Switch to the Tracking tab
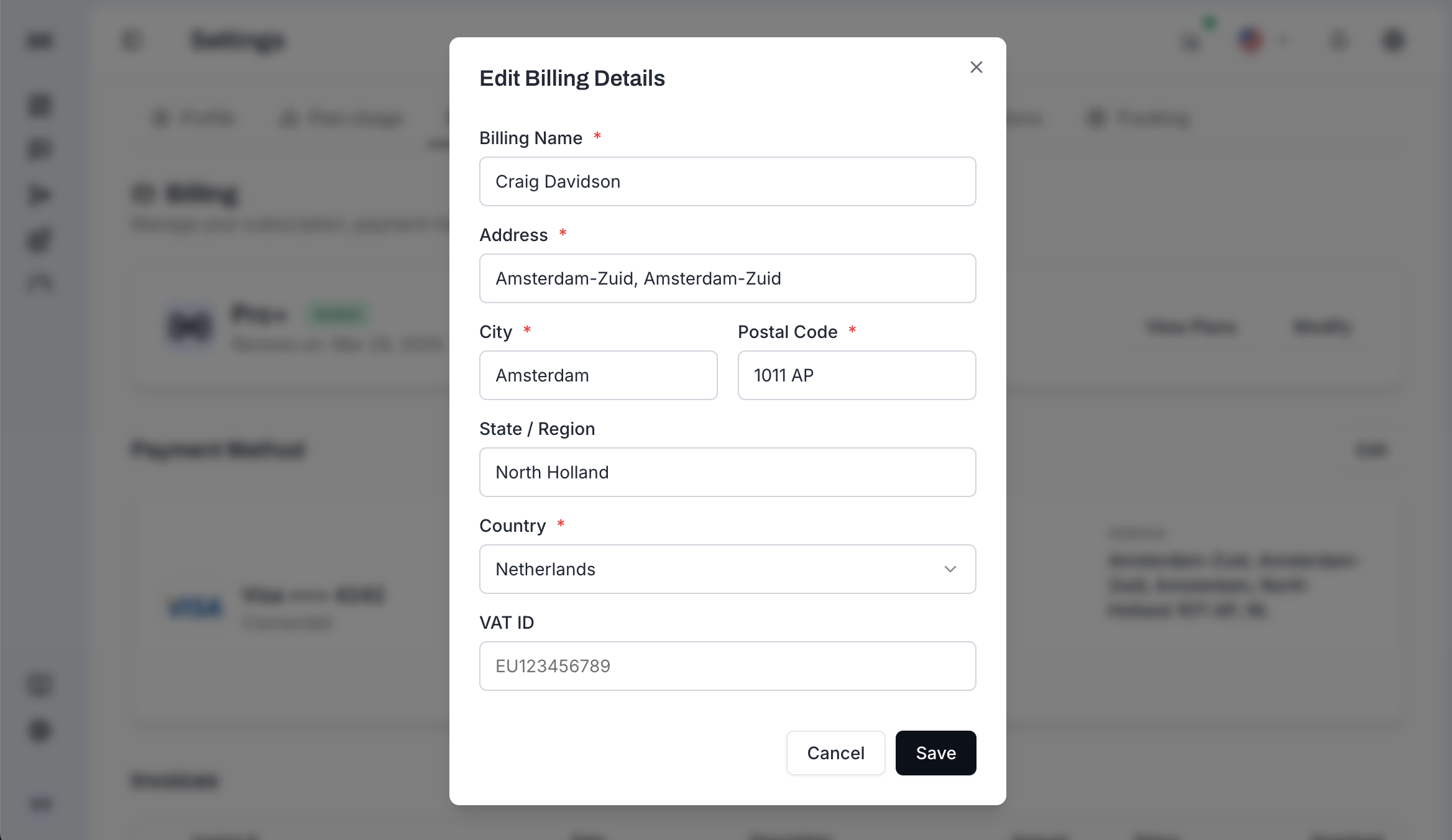Screen dimensions: 1452x840 [x=1139, y=118]
